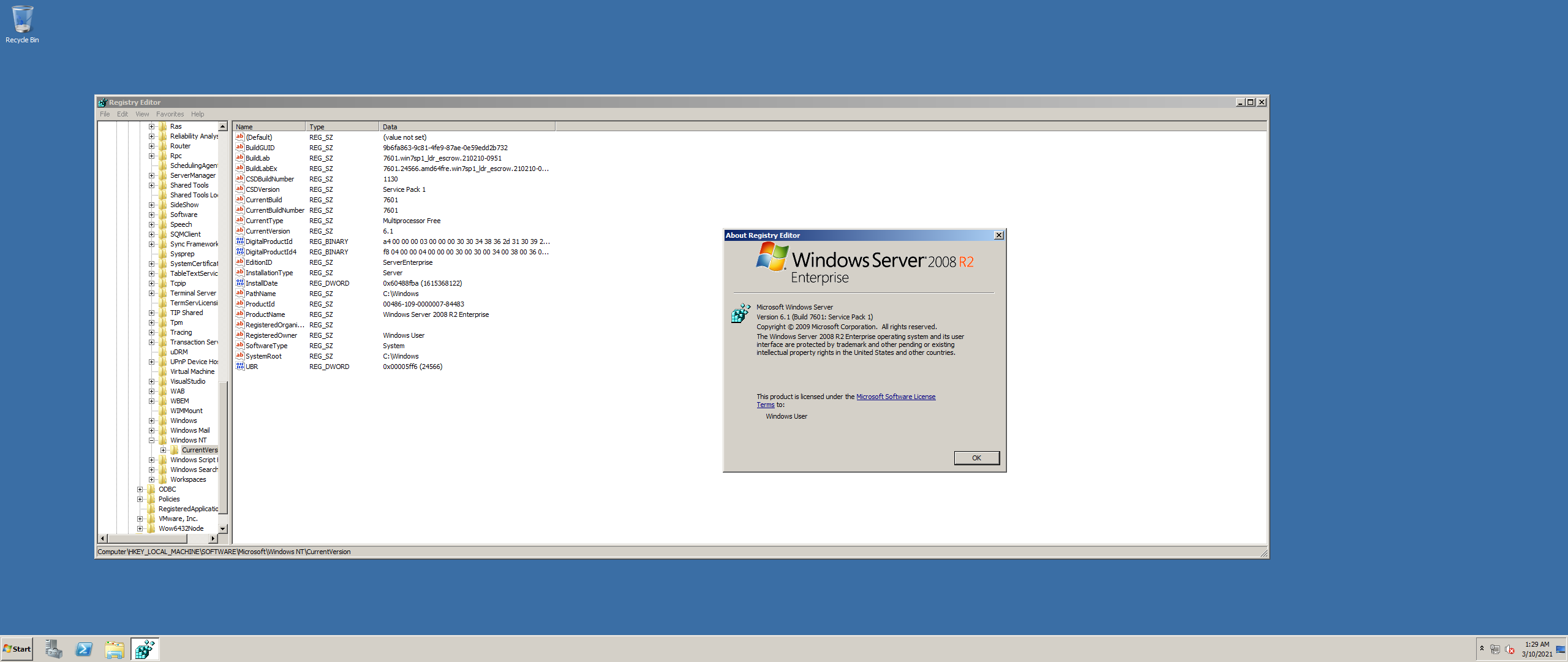The height and width of the screenshot is (662, 1568).
Task: Select the RegisteredApplications key in tree
Action: (x=188, y=509)
